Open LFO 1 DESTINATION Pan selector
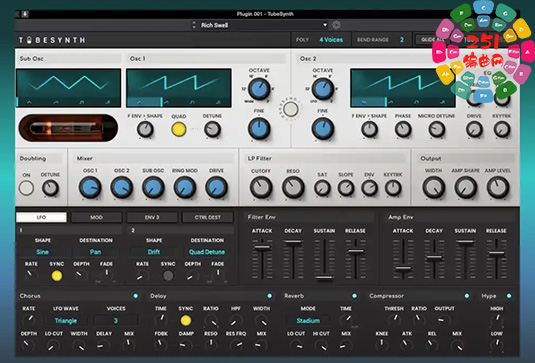 pos(96,252)
